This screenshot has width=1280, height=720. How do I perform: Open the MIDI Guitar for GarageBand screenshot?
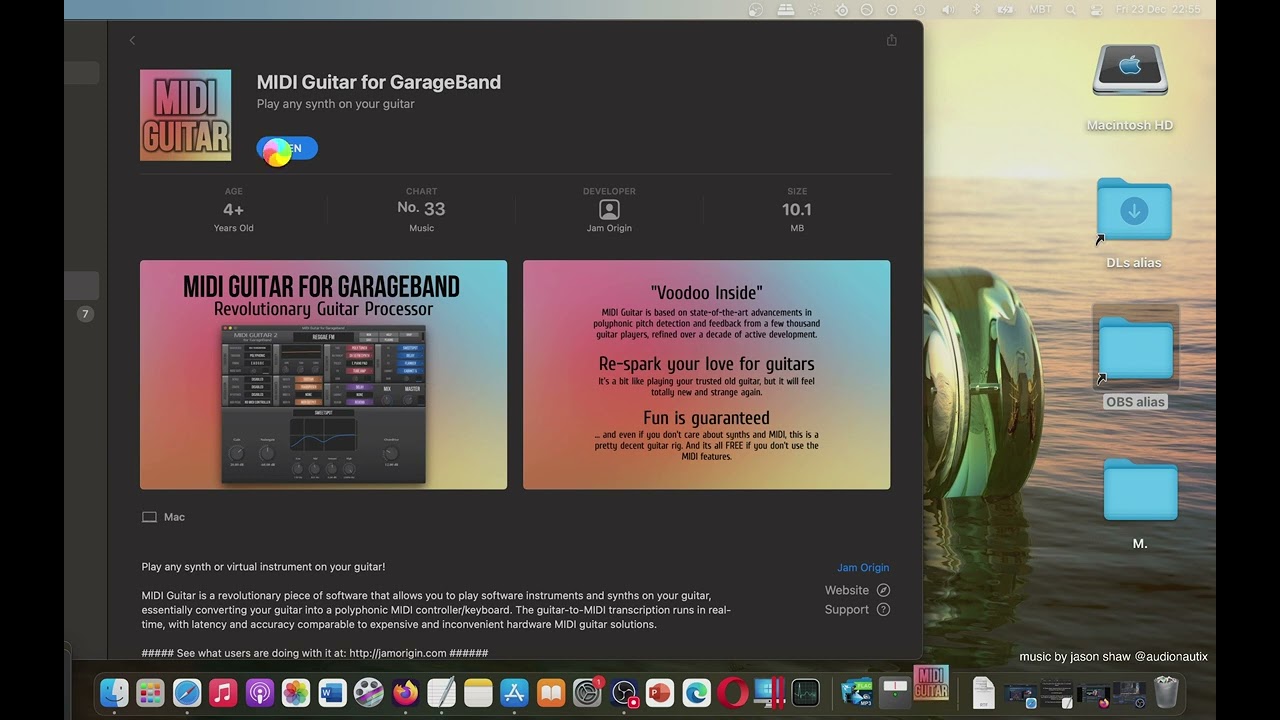[x=323, y=375]
